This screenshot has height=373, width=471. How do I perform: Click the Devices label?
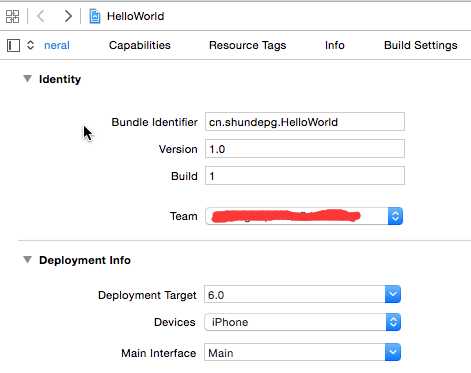(175, 322)
